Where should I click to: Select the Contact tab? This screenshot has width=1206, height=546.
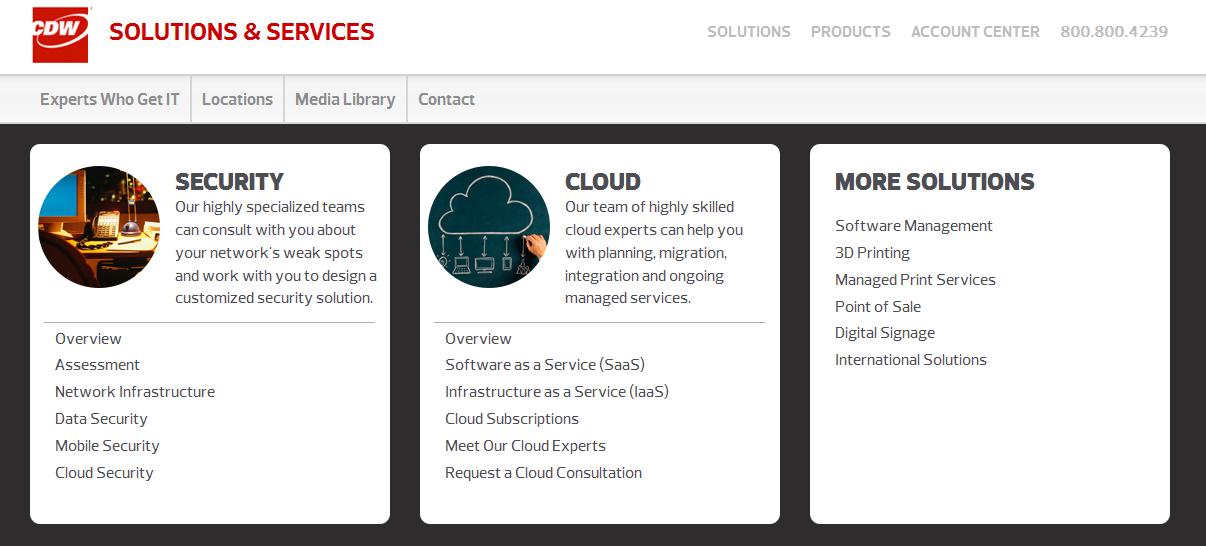(x=446, y=99)
